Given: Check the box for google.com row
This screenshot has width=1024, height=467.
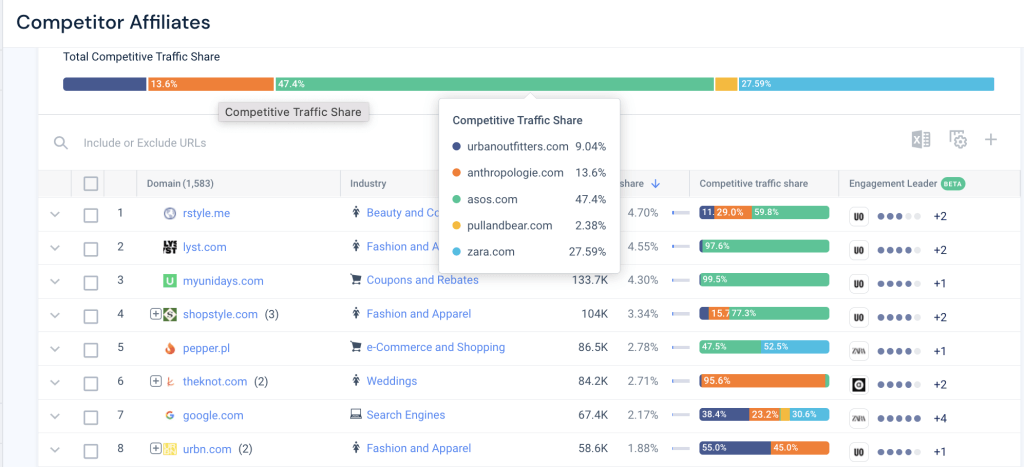Looking at the screenshot, I should tap(91, 417).
